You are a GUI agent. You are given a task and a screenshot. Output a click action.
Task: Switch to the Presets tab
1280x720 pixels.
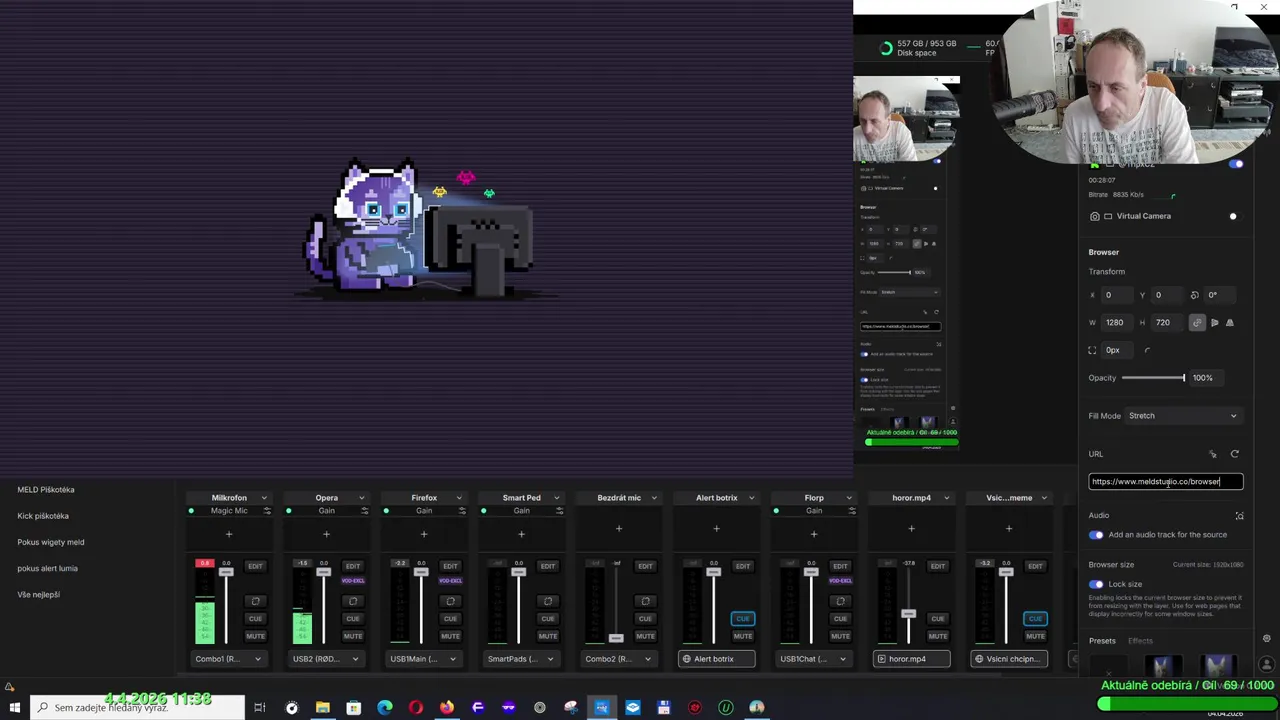[1102, 641]
